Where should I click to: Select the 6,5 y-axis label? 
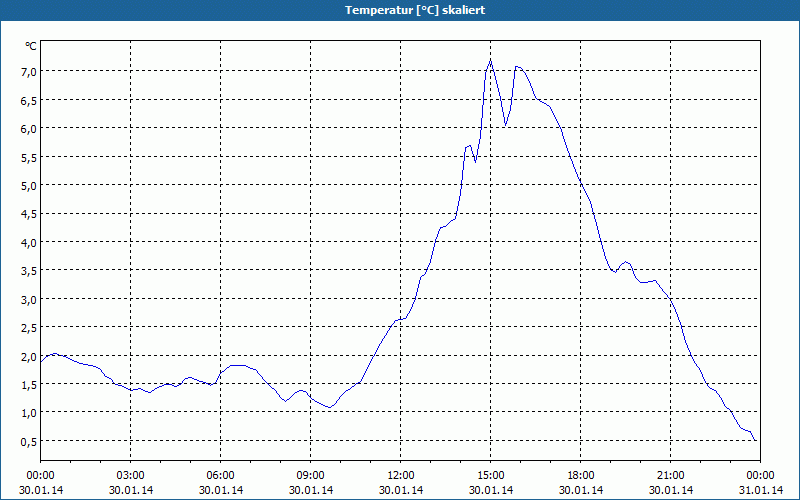coord(29,101)
